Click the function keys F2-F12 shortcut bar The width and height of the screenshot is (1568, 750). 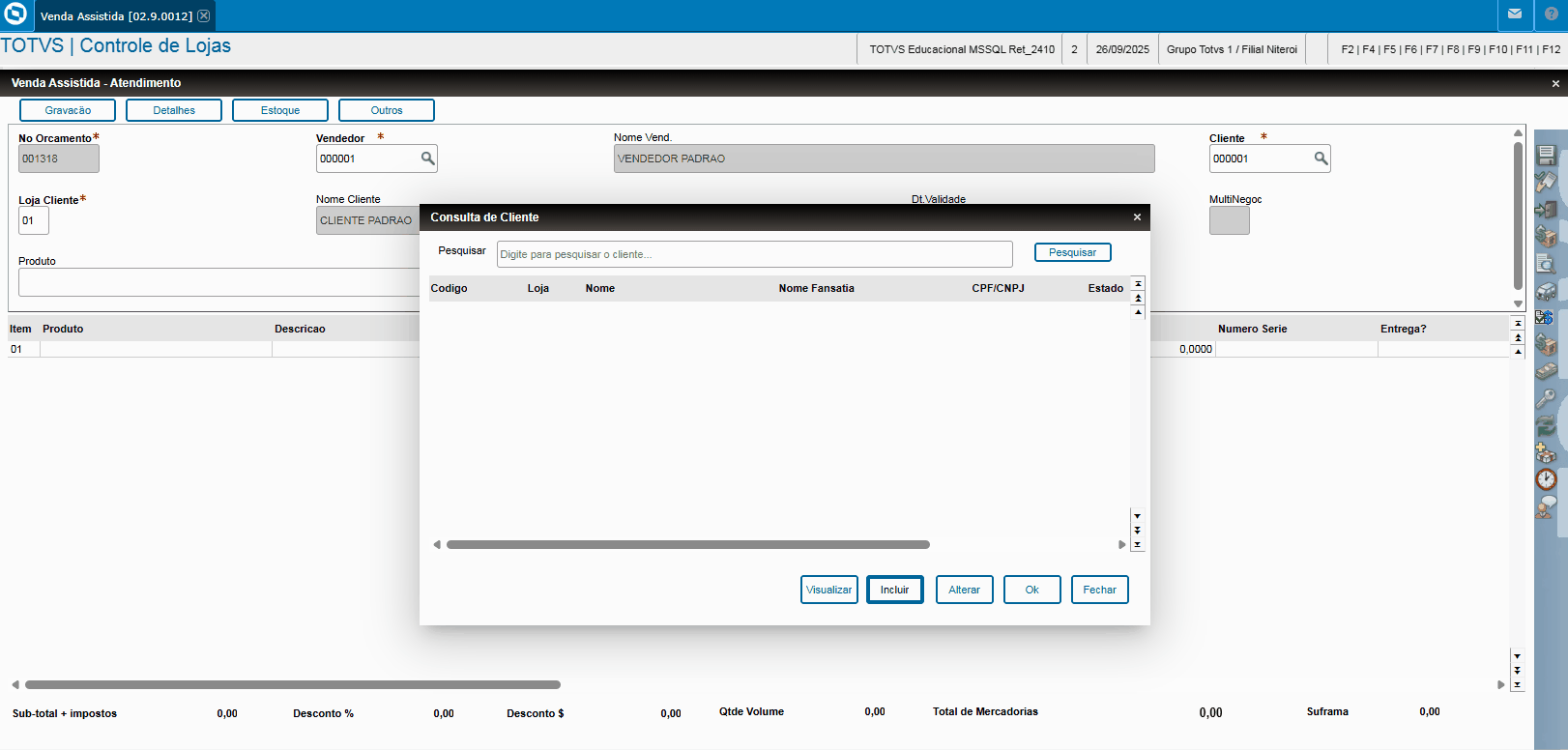click(1451, 49)
